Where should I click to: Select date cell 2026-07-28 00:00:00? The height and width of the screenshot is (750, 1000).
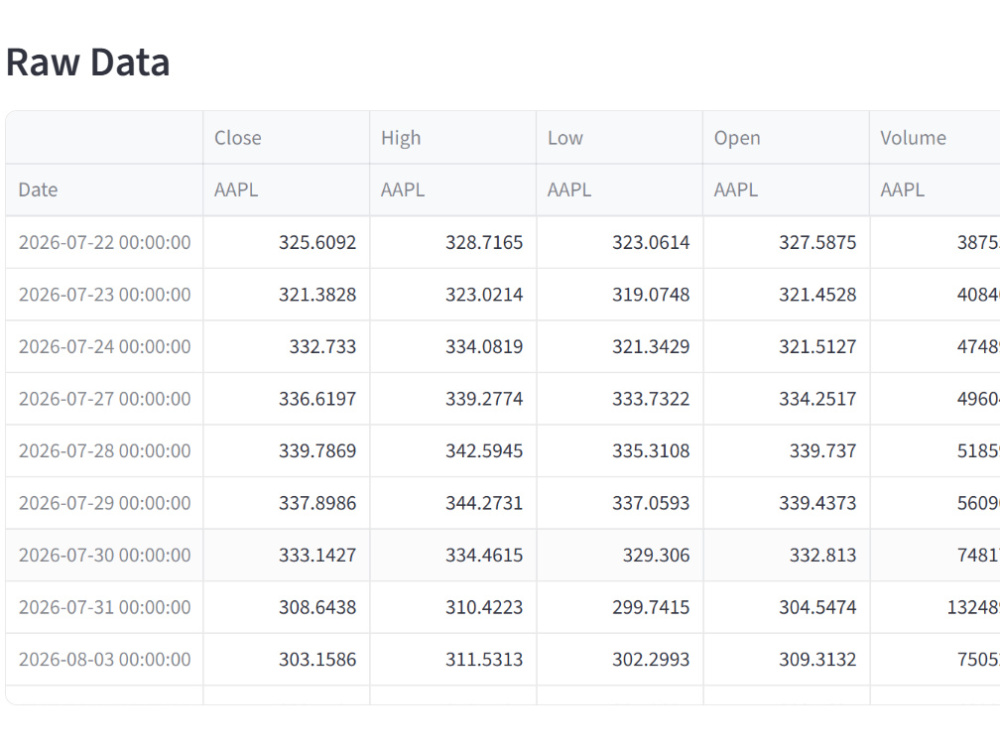(104, 451)
